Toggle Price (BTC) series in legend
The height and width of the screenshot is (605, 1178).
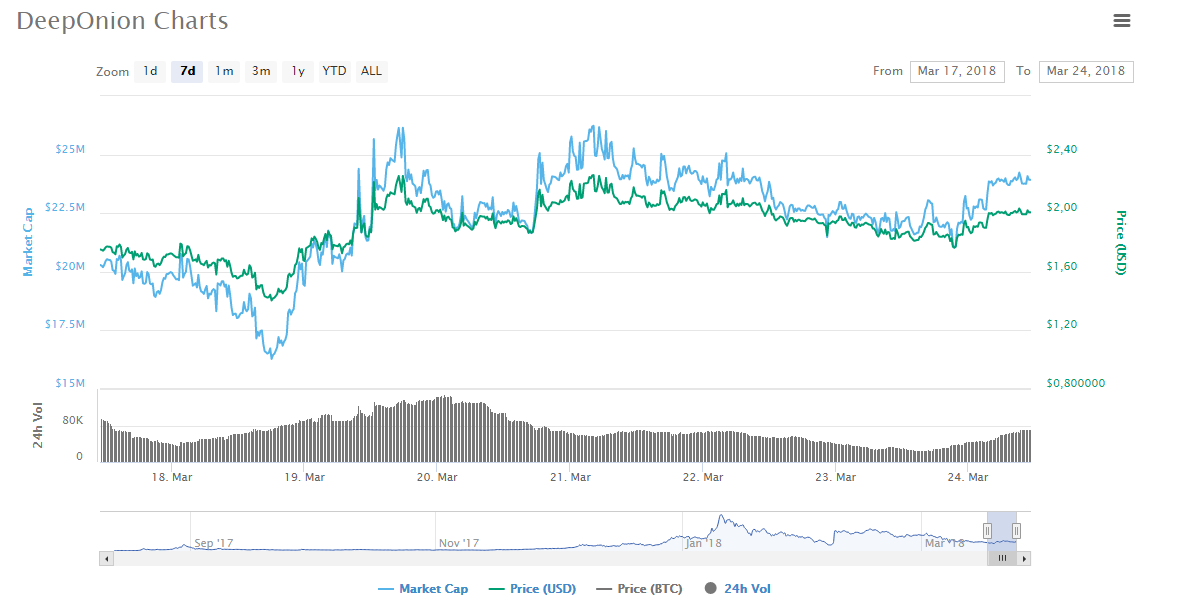(x=639, y=589)
